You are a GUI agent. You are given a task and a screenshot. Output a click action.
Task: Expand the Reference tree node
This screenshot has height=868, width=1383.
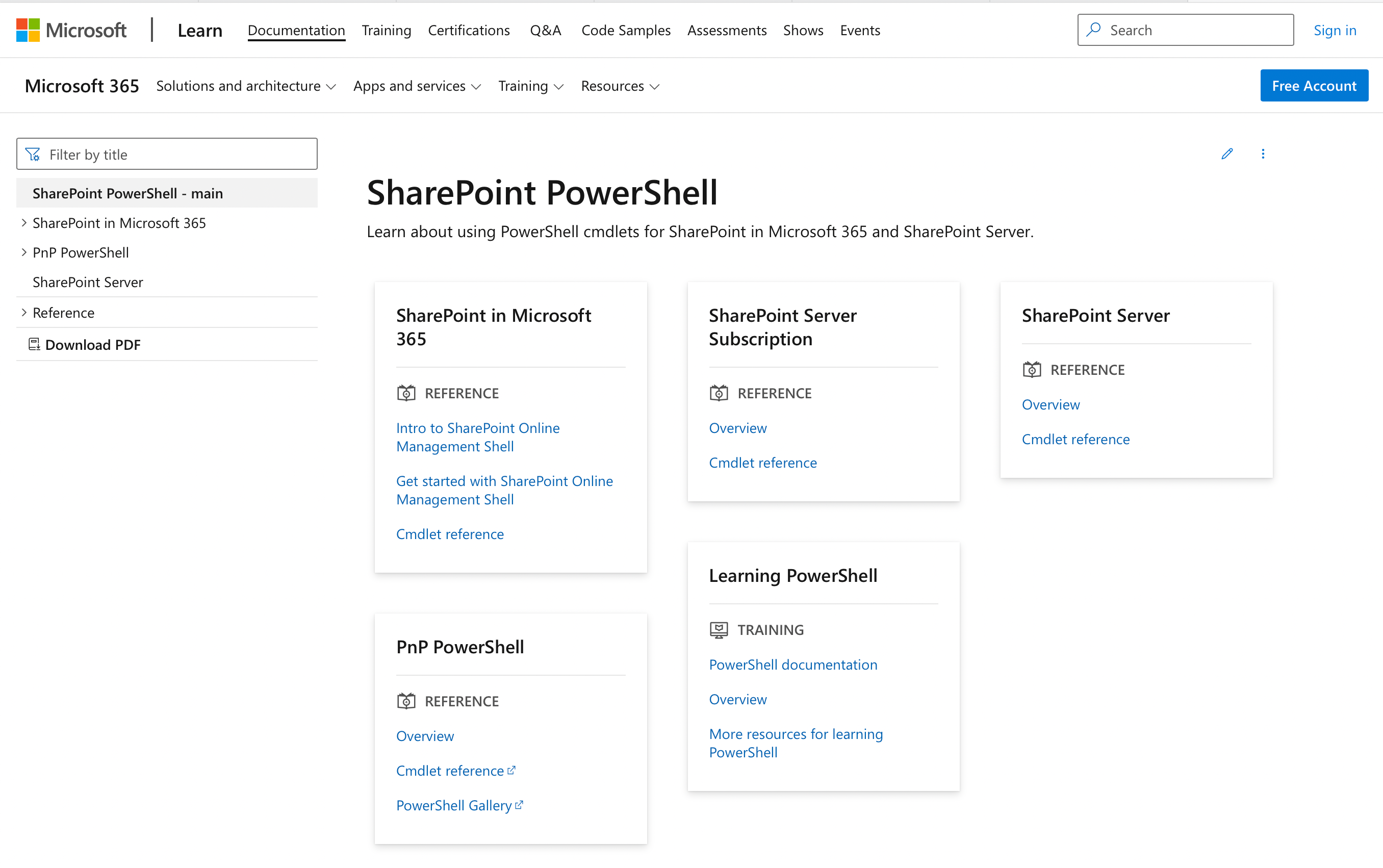coord(23,312)
